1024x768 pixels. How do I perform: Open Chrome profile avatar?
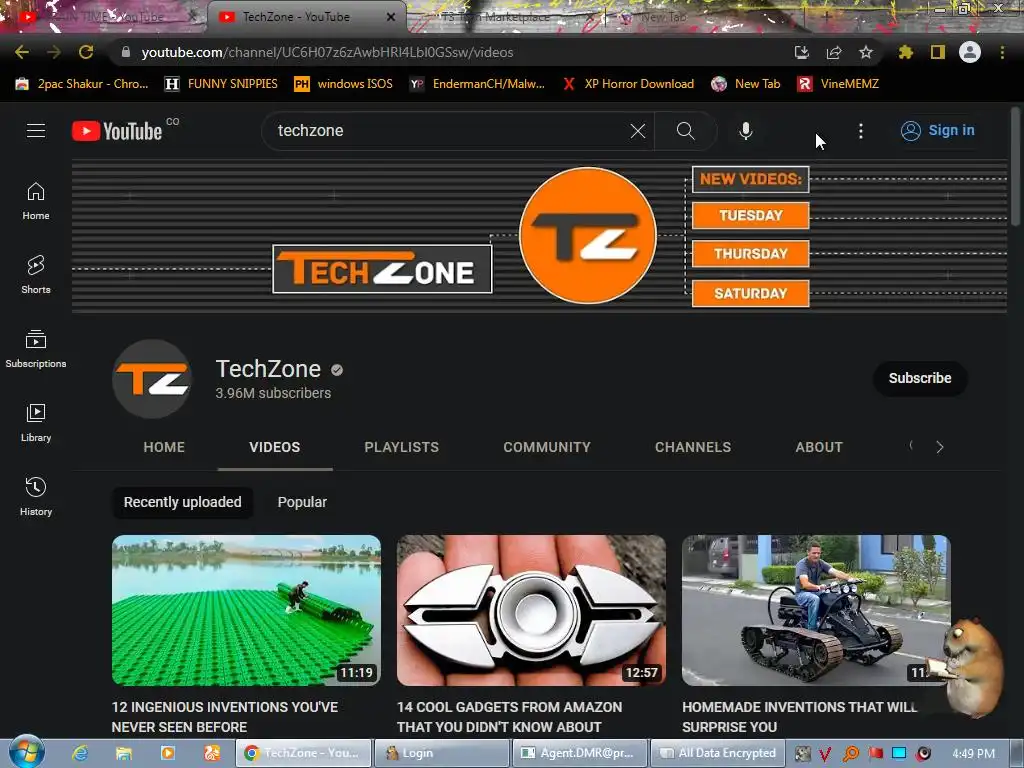pyautogui.click(x=970, y=52)
